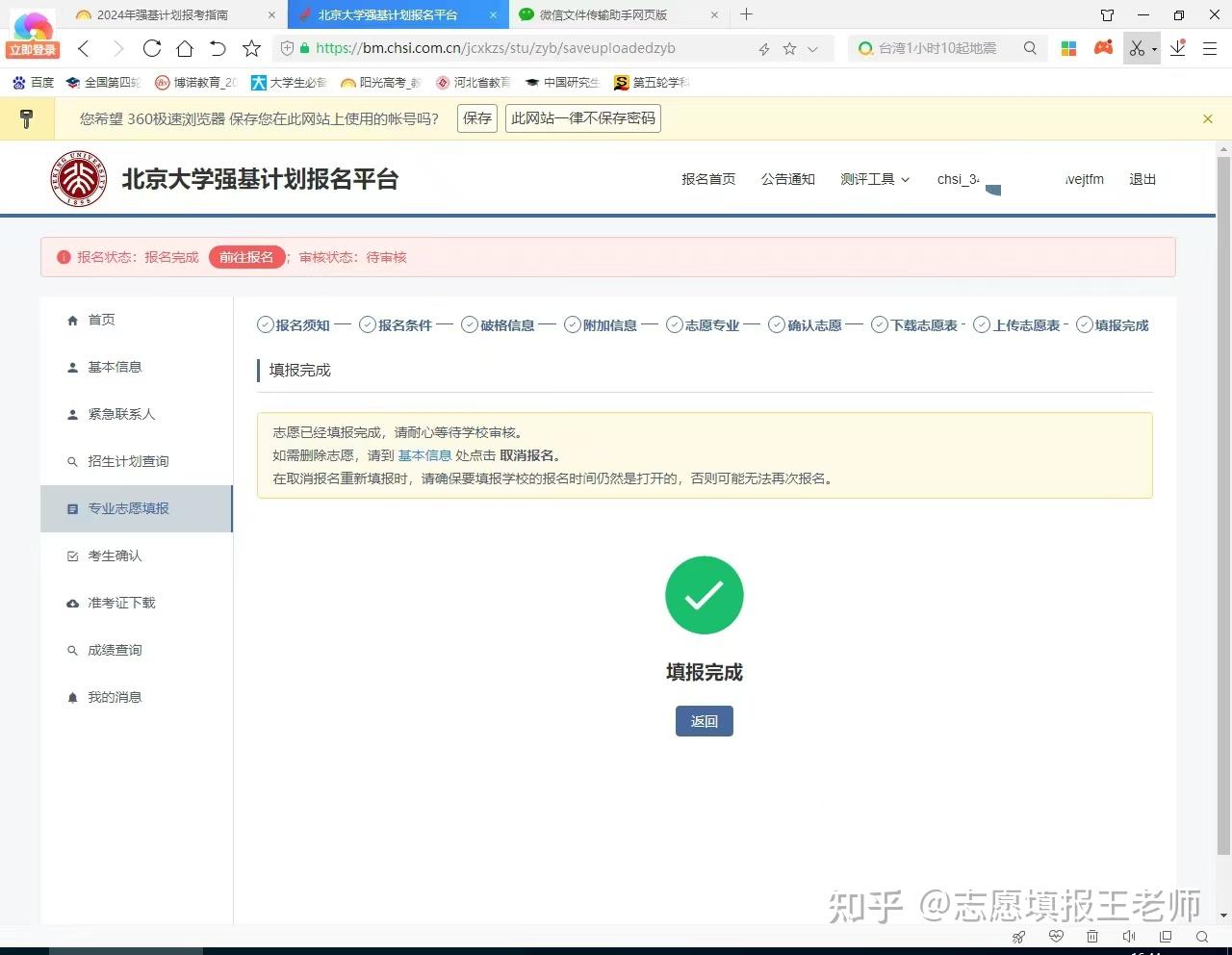
Task: Click the heart health icon in status bar
Action: coord(1056,937)
